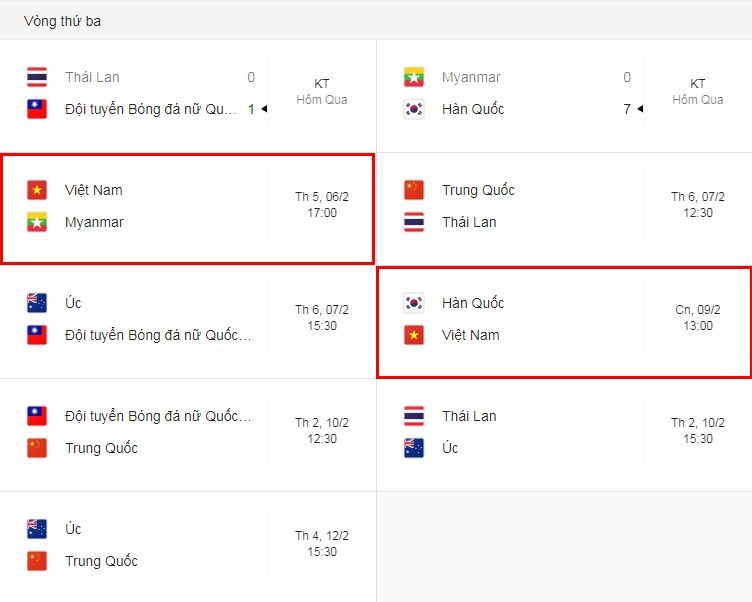Click Vietnam flag in Việt Nam–Myanmar match

coord(37,190)
